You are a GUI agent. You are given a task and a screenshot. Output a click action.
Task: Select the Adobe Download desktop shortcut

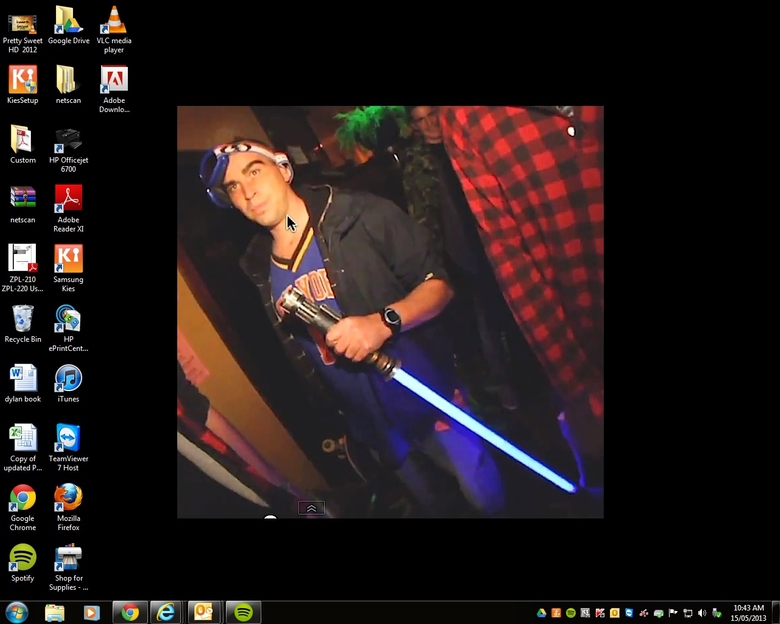114,89
